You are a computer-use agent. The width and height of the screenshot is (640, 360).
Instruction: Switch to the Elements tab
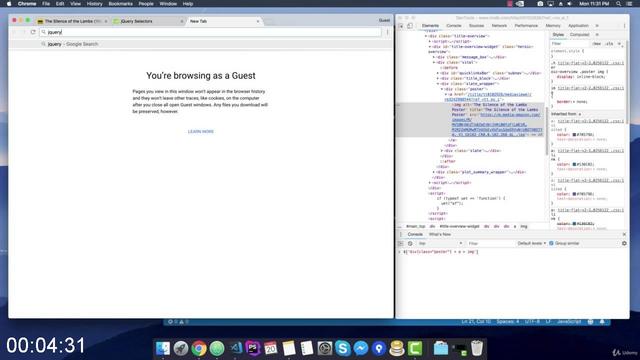pos(430,26)
